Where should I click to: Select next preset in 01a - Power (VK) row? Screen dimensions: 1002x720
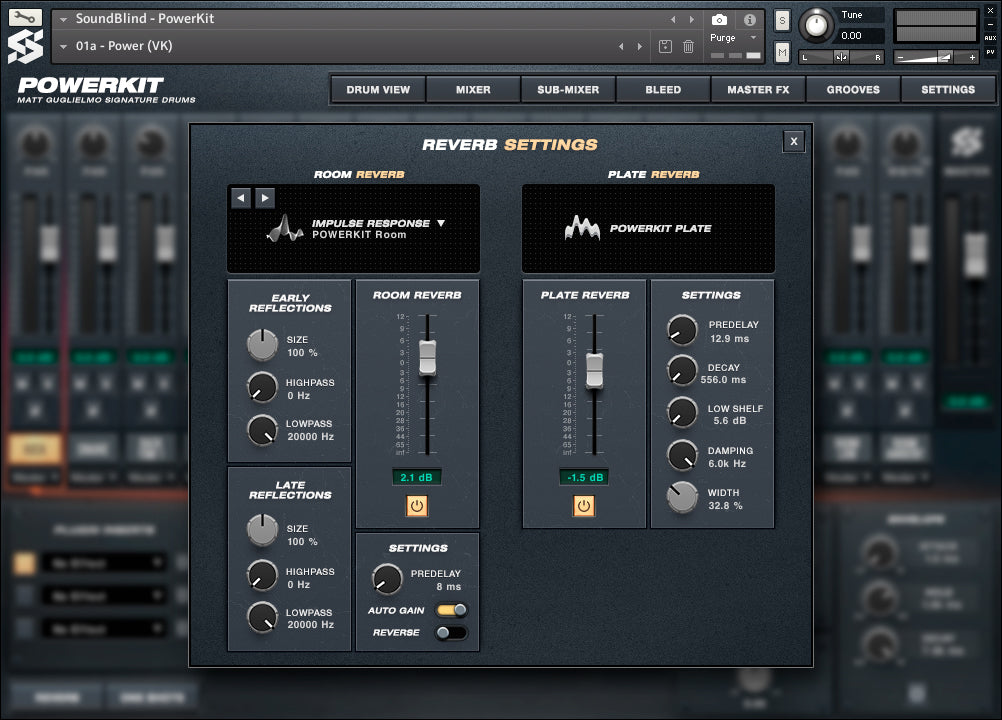coord(640,46)
